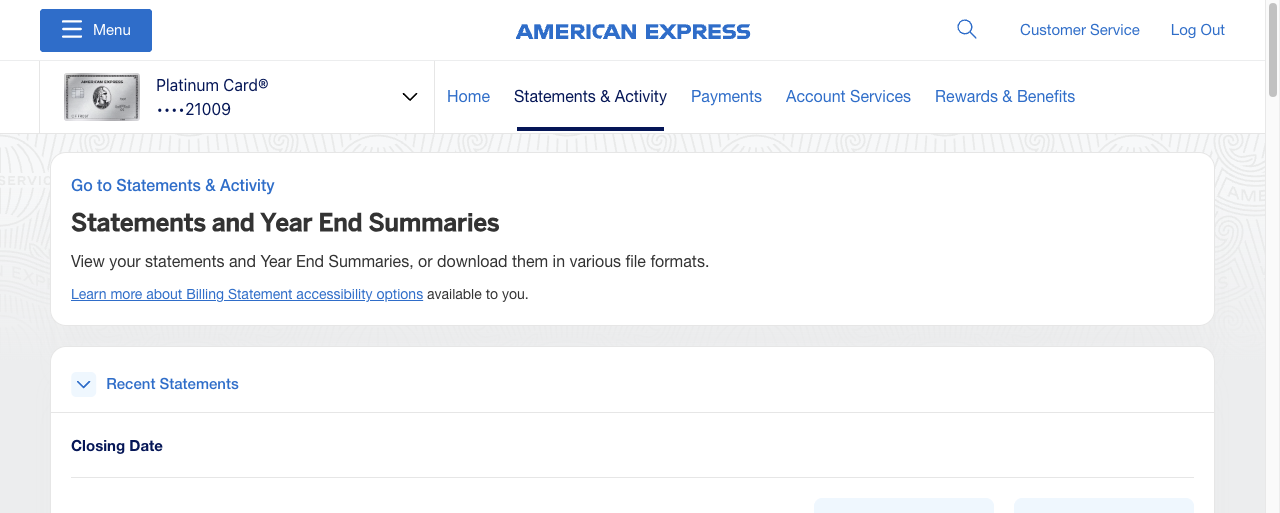Screen dimensions: 1280x513
Task: Click Log Out
Action: point(1197,30)
